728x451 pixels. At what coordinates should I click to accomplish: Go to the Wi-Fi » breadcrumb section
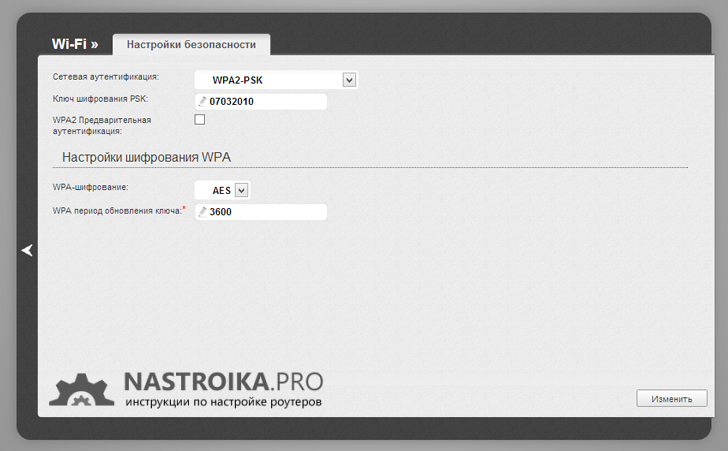pyautogui.click(x=75, y=44)
